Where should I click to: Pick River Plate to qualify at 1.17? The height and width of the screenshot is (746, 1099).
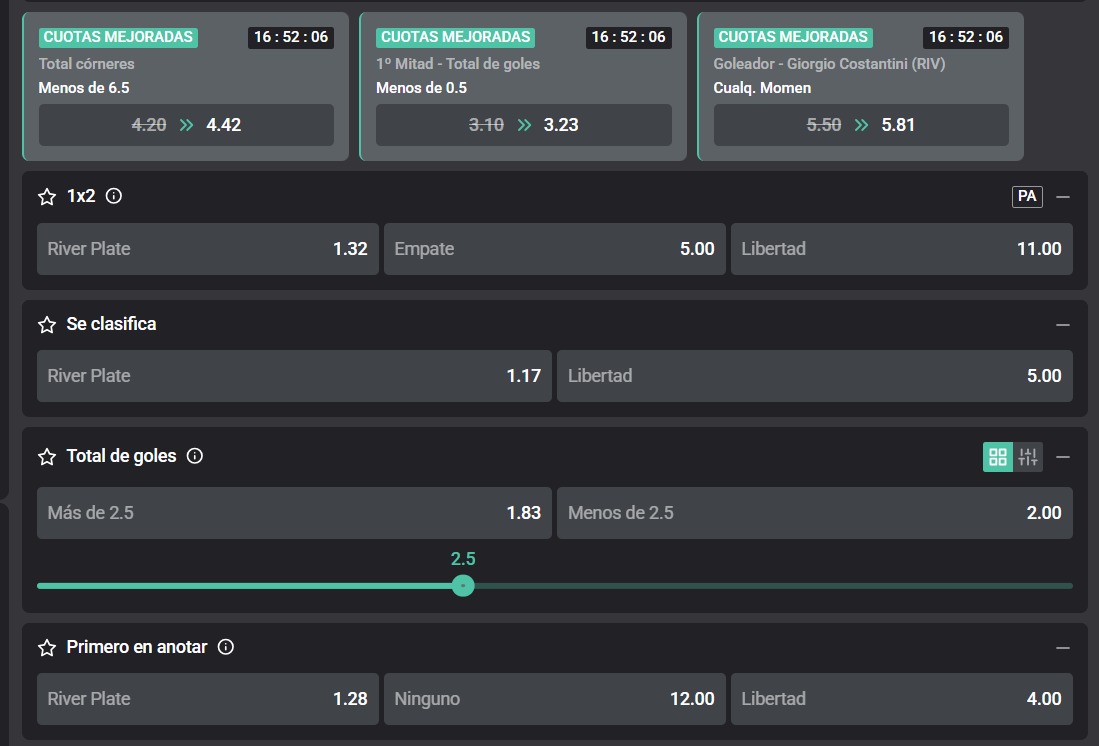pyautogui.click(x=294, y=376)
